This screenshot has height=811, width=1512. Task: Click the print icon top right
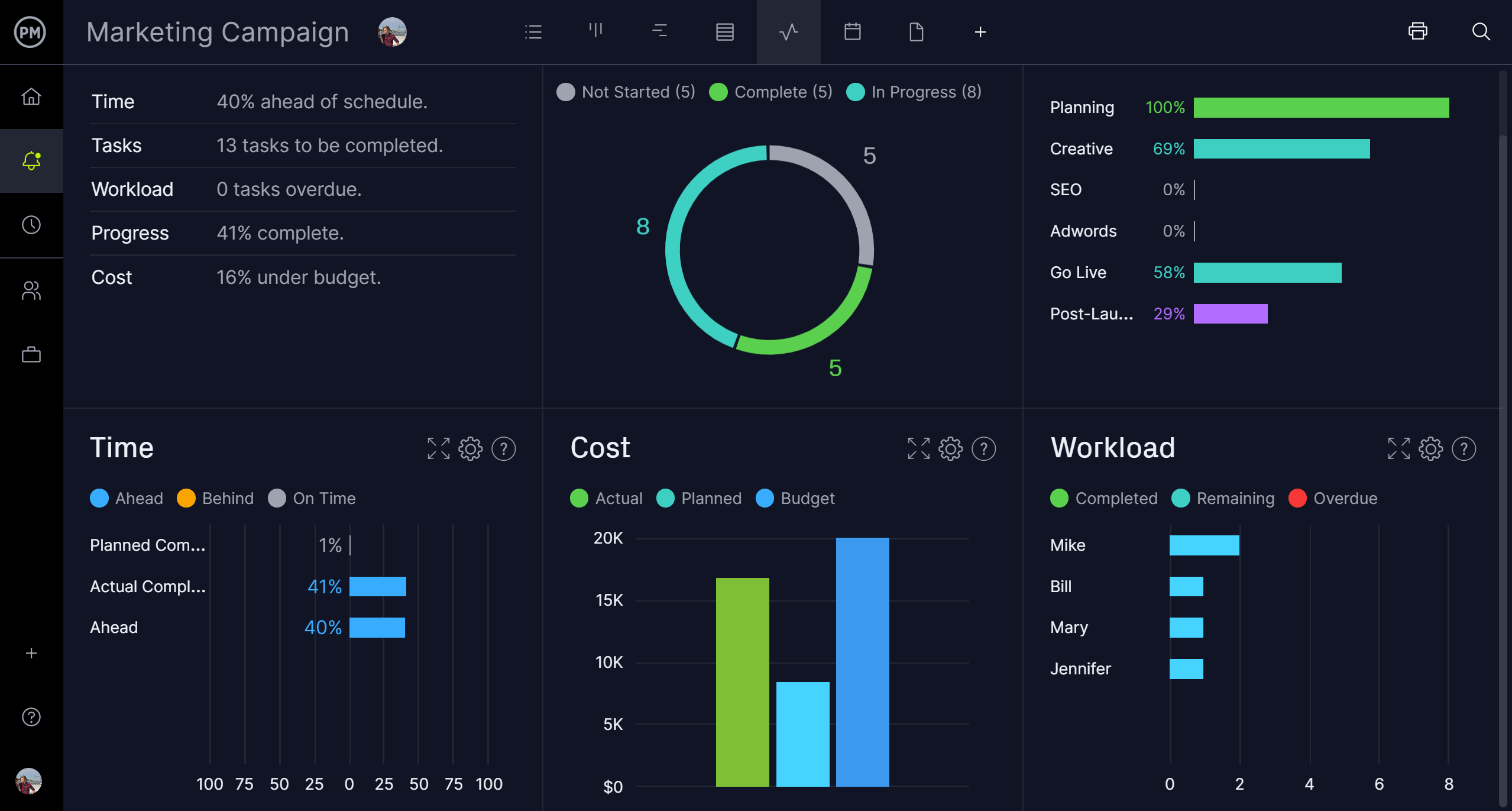(1418, 32)
